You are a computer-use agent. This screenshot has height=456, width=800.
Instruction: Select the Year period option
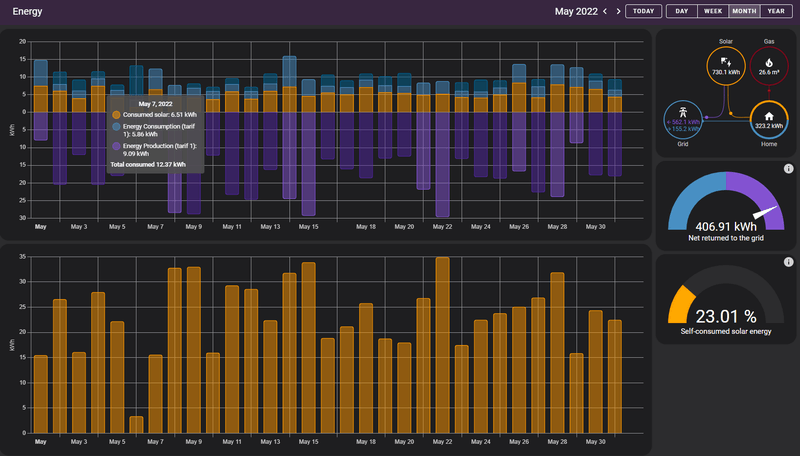click(774, 11)
